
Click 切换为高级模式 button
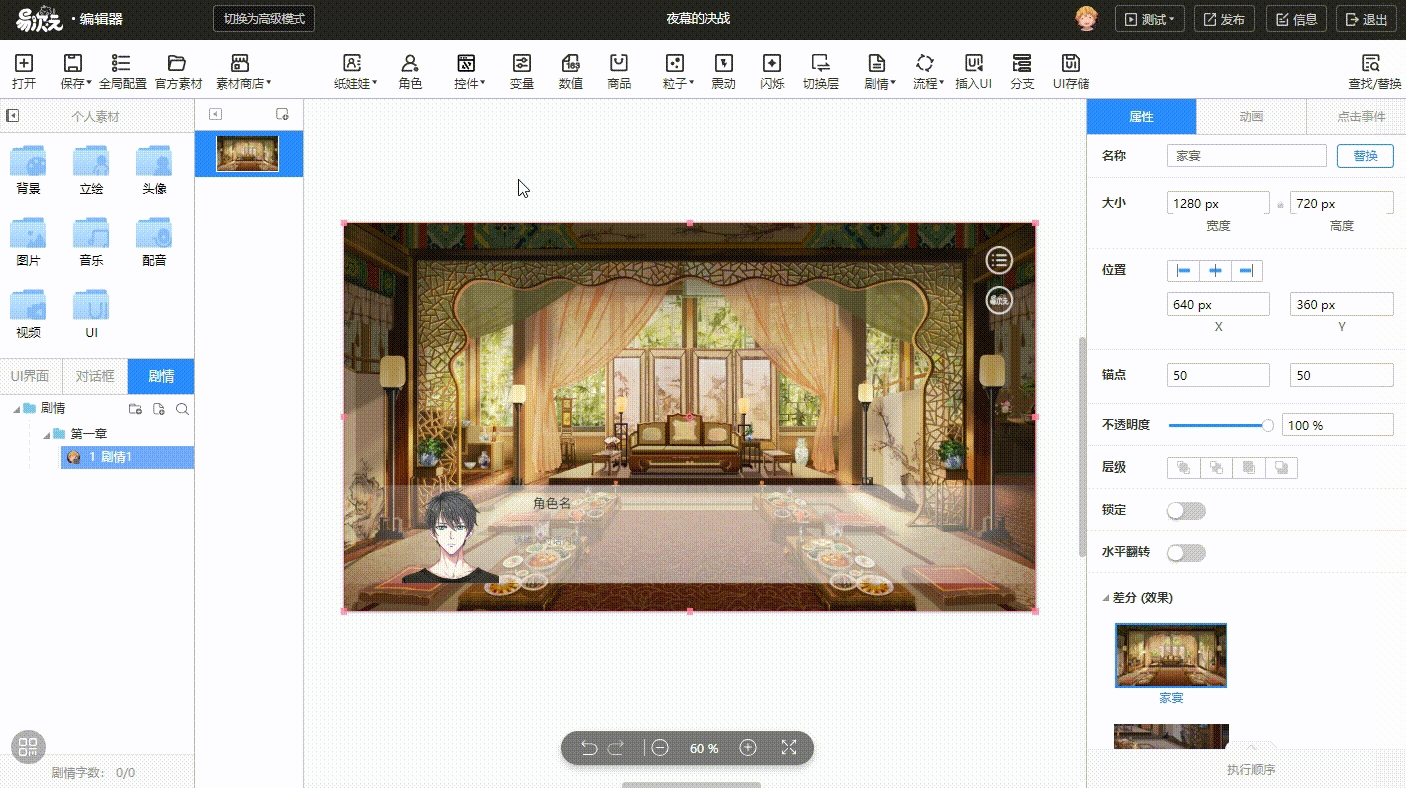(x=264, y=19)
